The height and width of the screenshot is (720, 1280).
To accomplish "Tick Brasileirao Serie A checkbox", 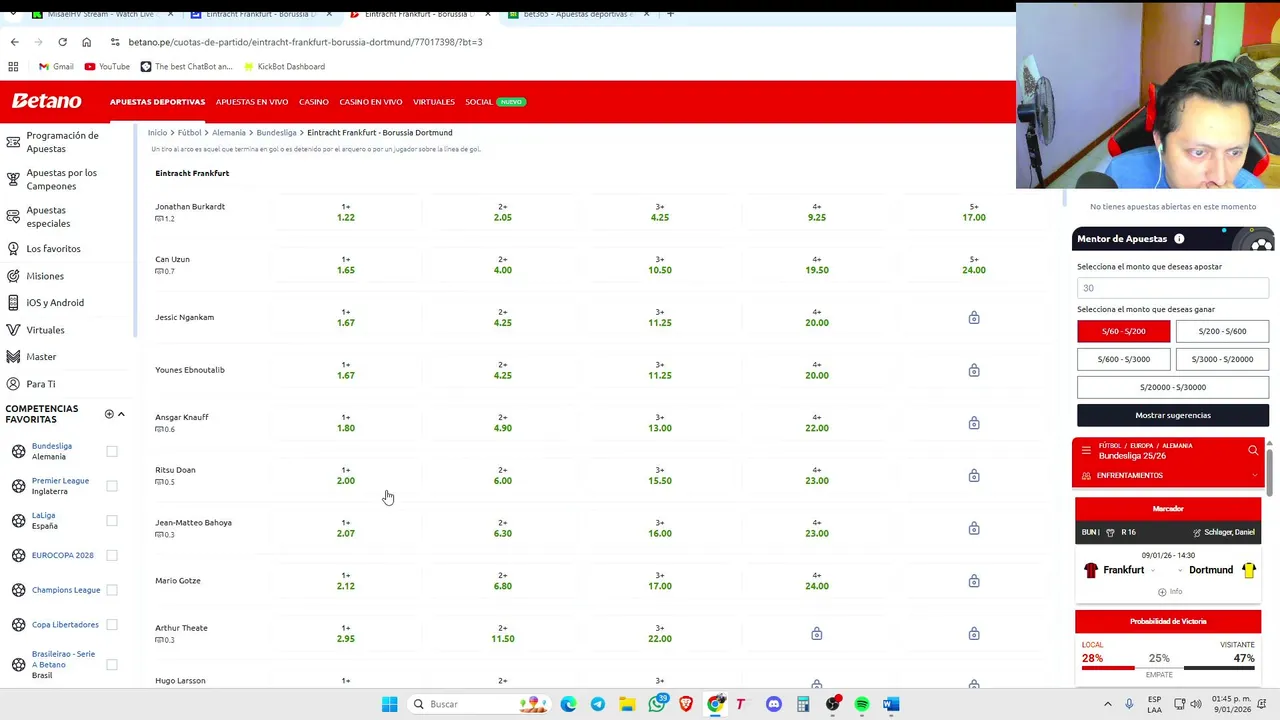I will coord(112,664).
